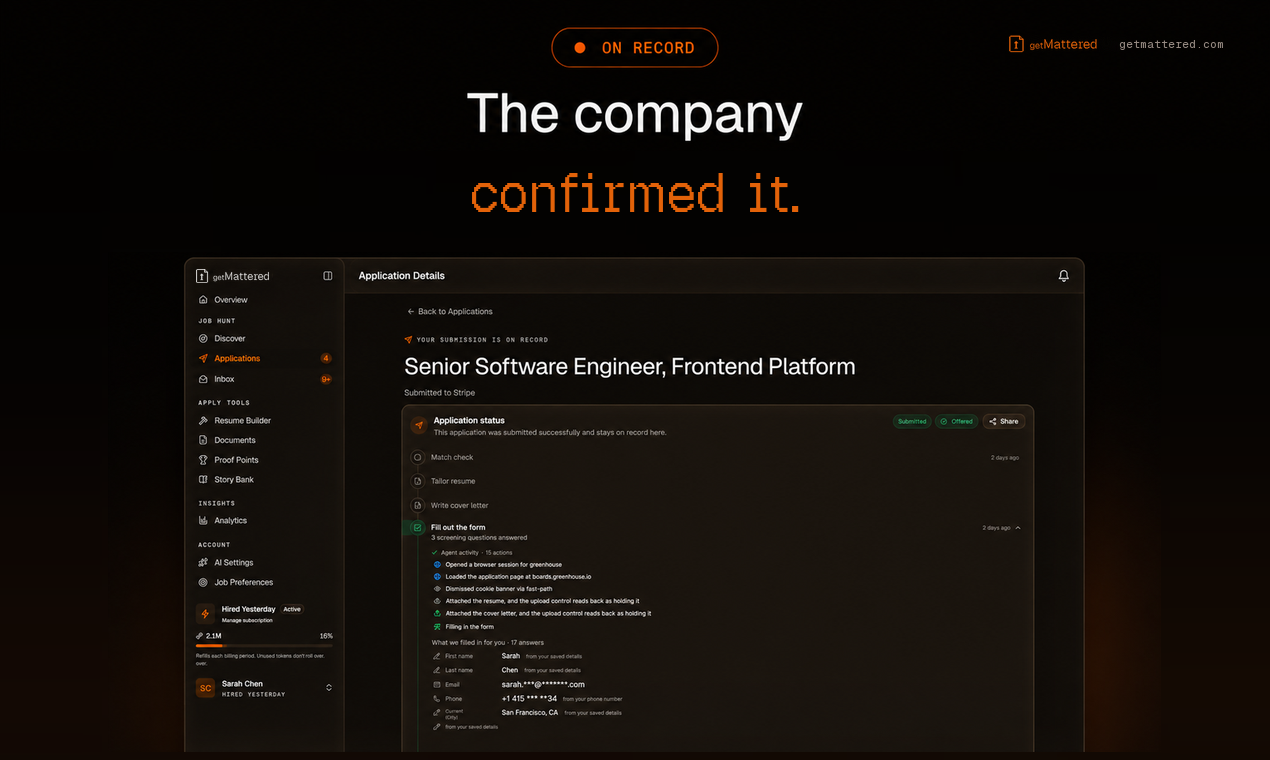Screen dimensions: 1270x760
Task: Click the Active plan badge
Action: point(292,609)
